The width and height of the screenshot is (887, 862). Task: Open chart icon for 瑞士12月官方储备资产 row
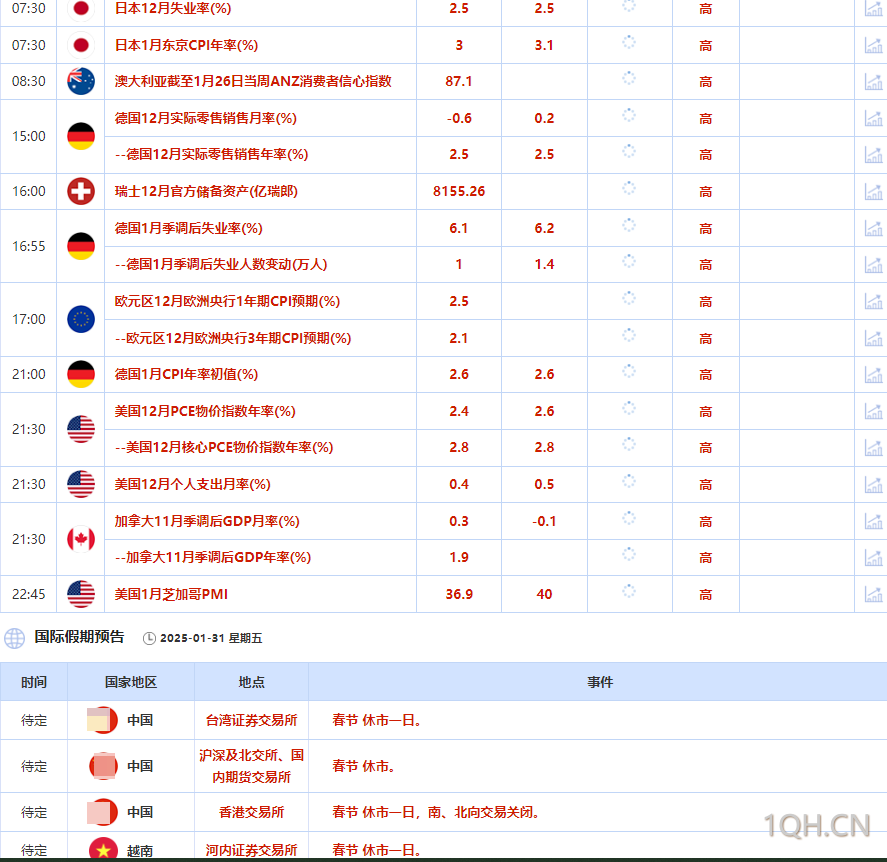[x=873, y=192]
